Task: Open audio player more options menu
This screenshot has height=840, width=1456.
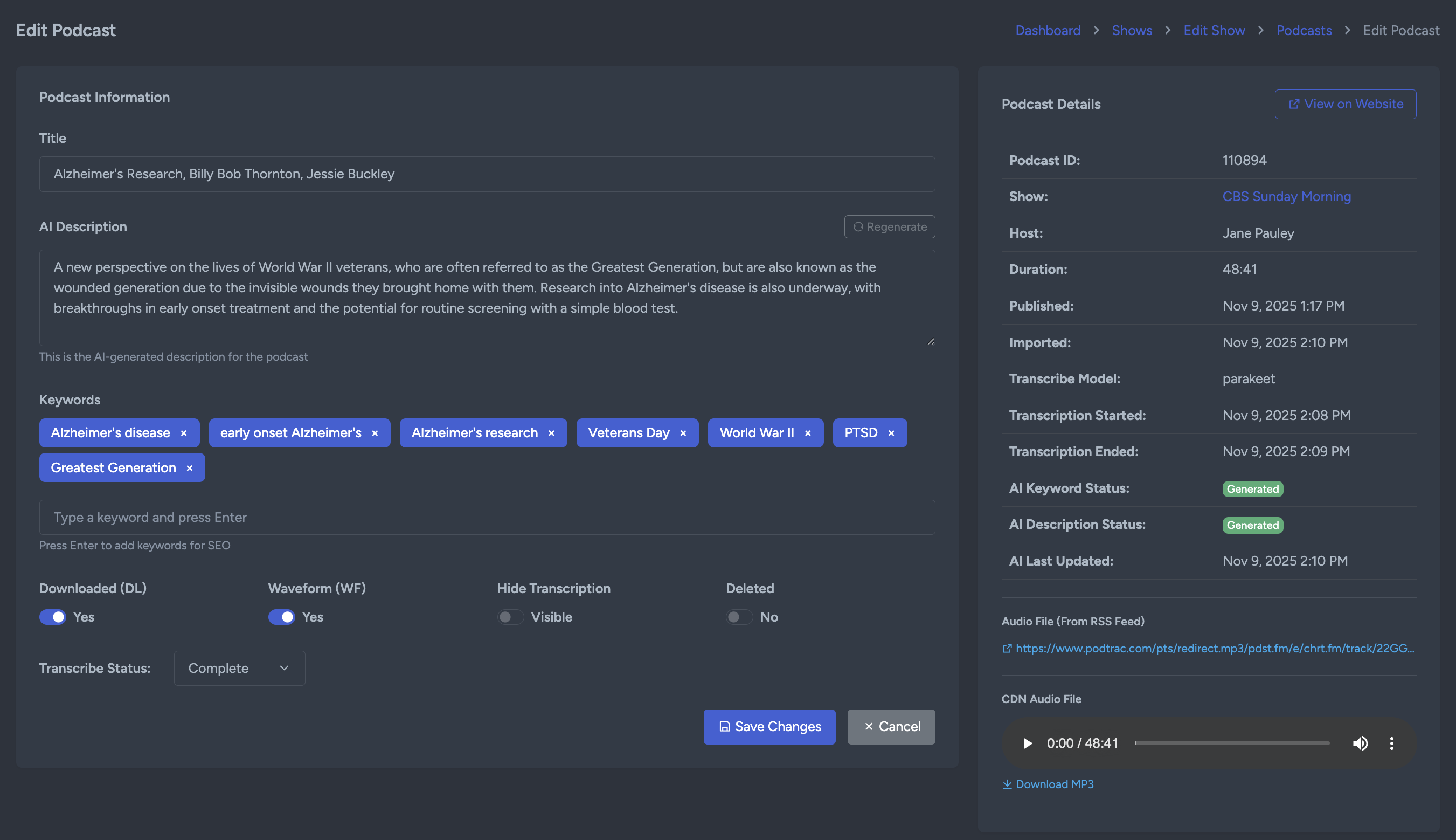Action: click(1391, 743)
